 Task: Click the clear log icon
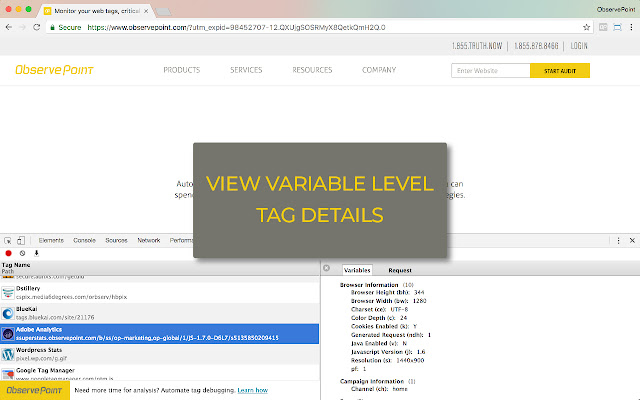[22, 253]
